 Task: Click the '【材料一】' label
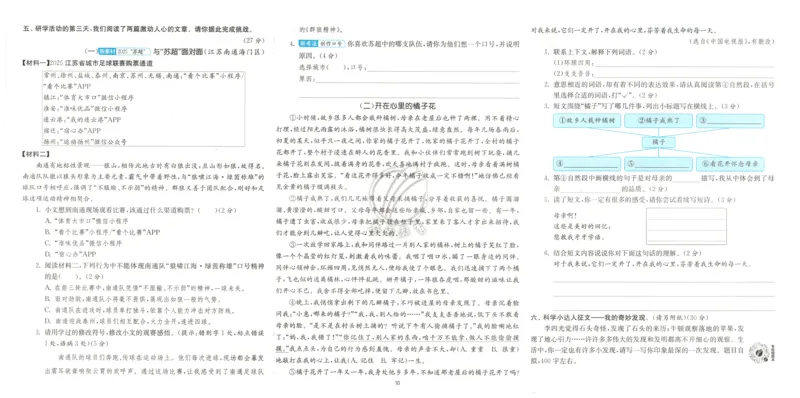point(34,62)
